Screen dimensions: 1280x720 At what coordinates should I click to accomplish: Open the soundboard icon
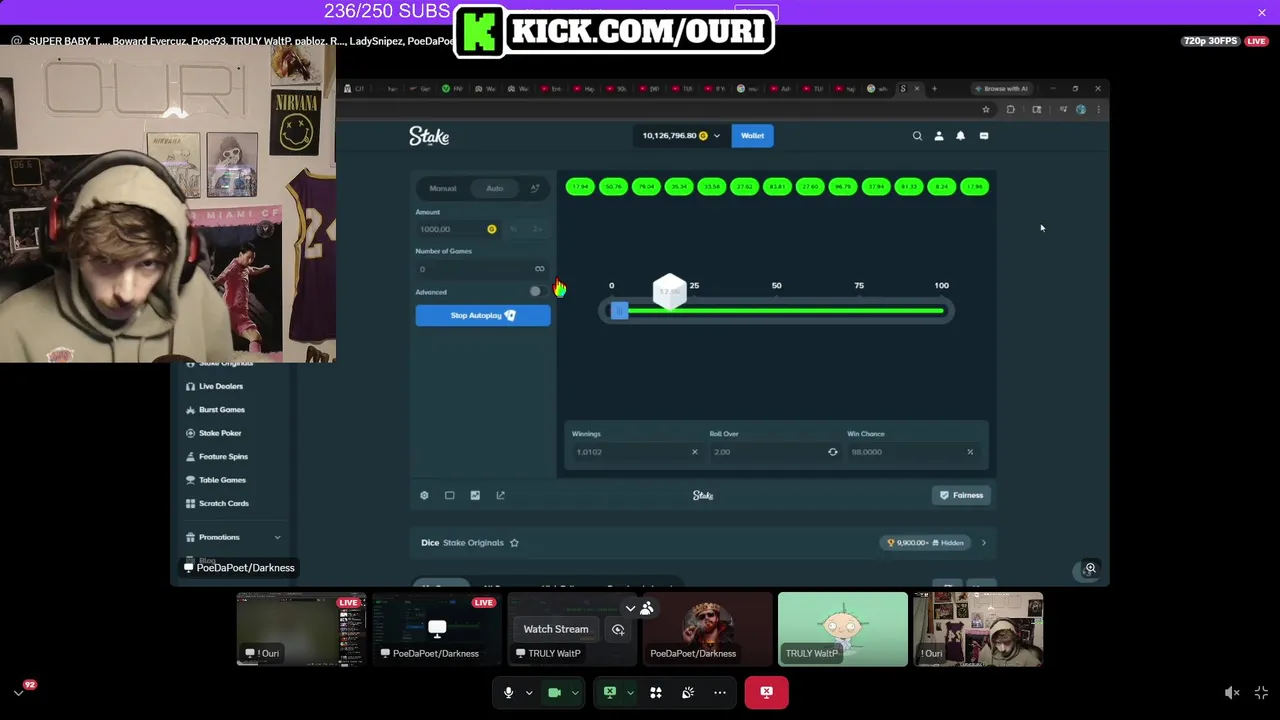coord(688,692)
